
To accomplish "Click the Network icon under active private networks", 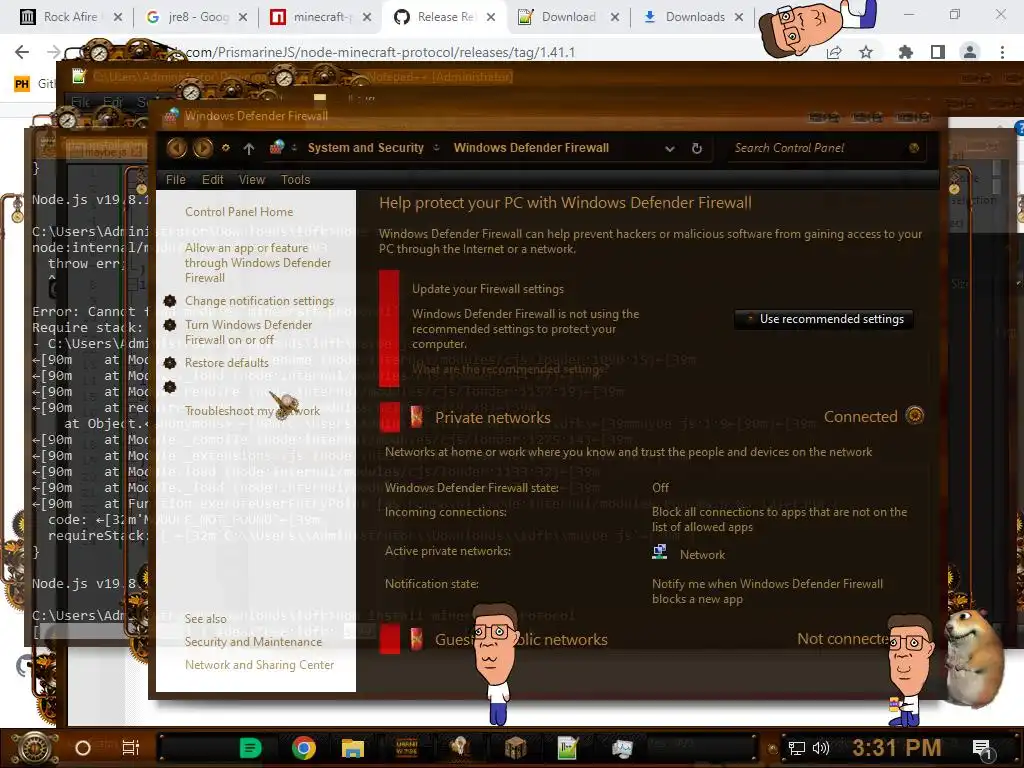I will tap(660, 552).
